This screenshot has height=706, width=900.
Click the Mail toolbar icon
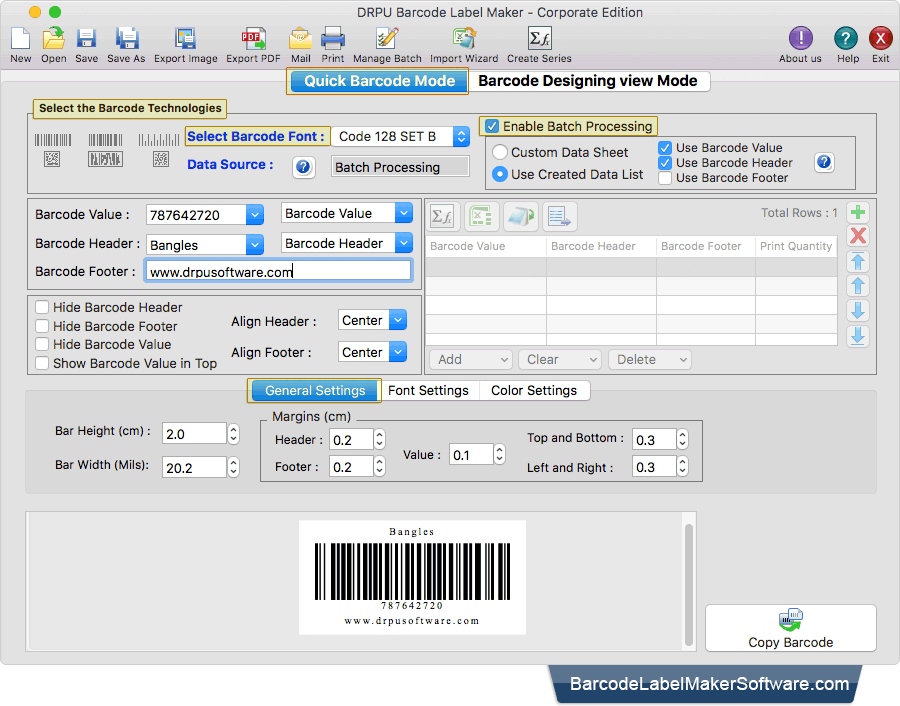[x=300, y=39]
